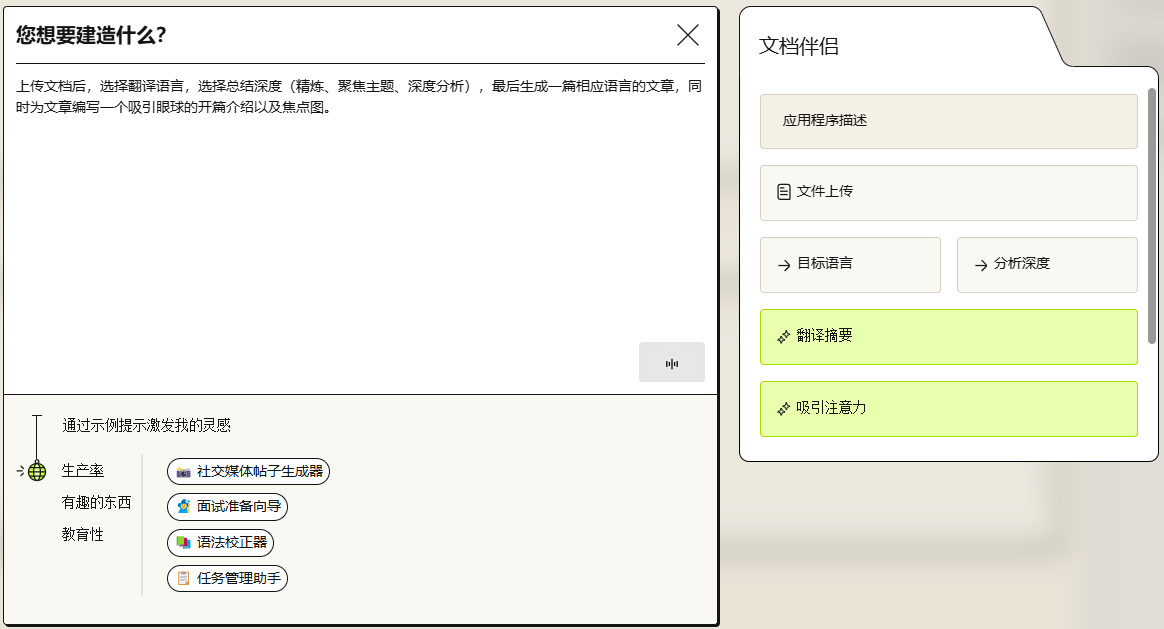Click the books icon in 语法校正器

pyautogui.click(x=183, y=543)
